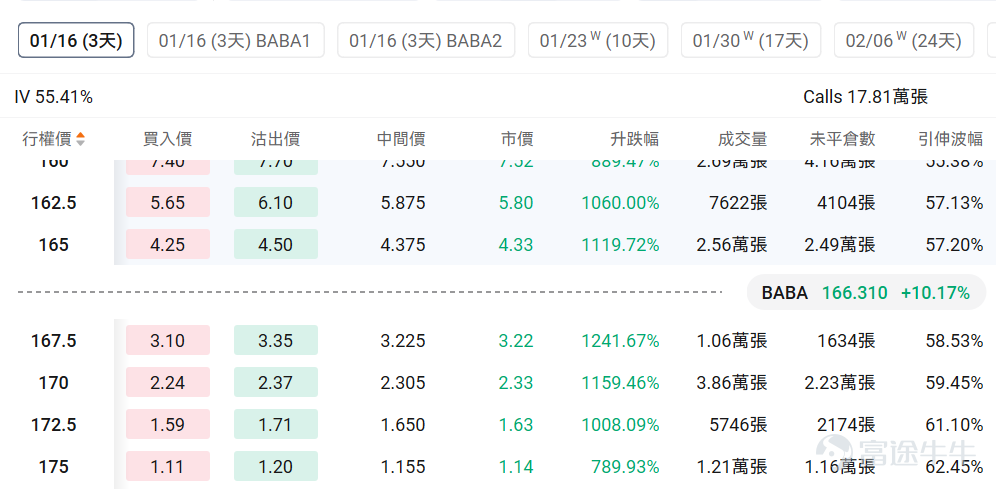
Task: Click the 沽出價 column header
Action: (276, 139)
